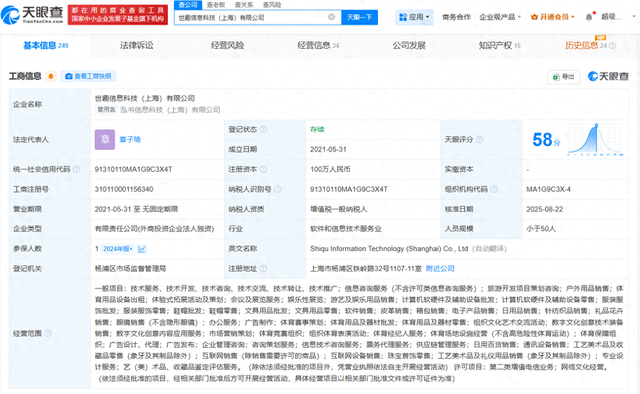This screenshot has height=394, width=640.
Task: Select the 查公司 search tab
Action: (188, 4)
